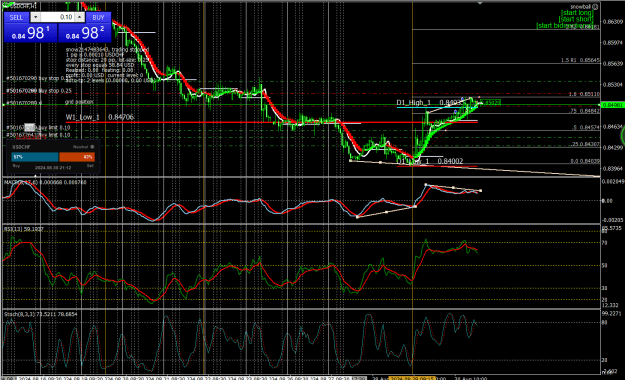The height and width of the screenshot is (380, 625).
Task: Click the highlighted date label on time axis
Action: coord(412,378)
